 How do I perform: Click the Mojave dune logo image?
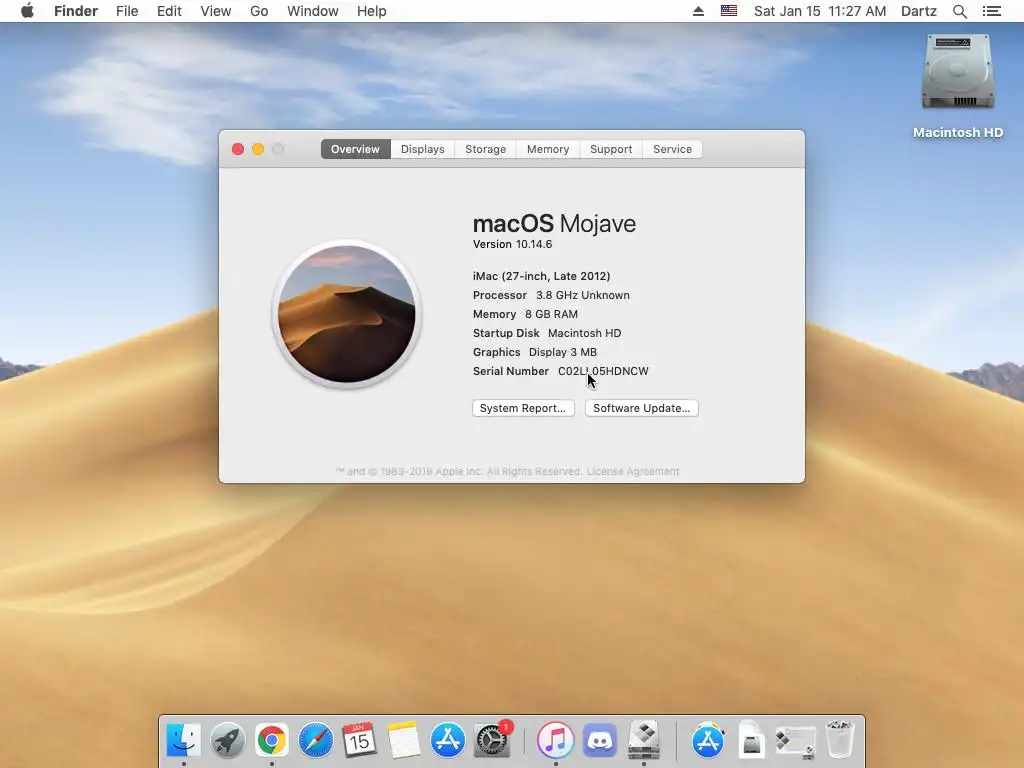(347, 314)
